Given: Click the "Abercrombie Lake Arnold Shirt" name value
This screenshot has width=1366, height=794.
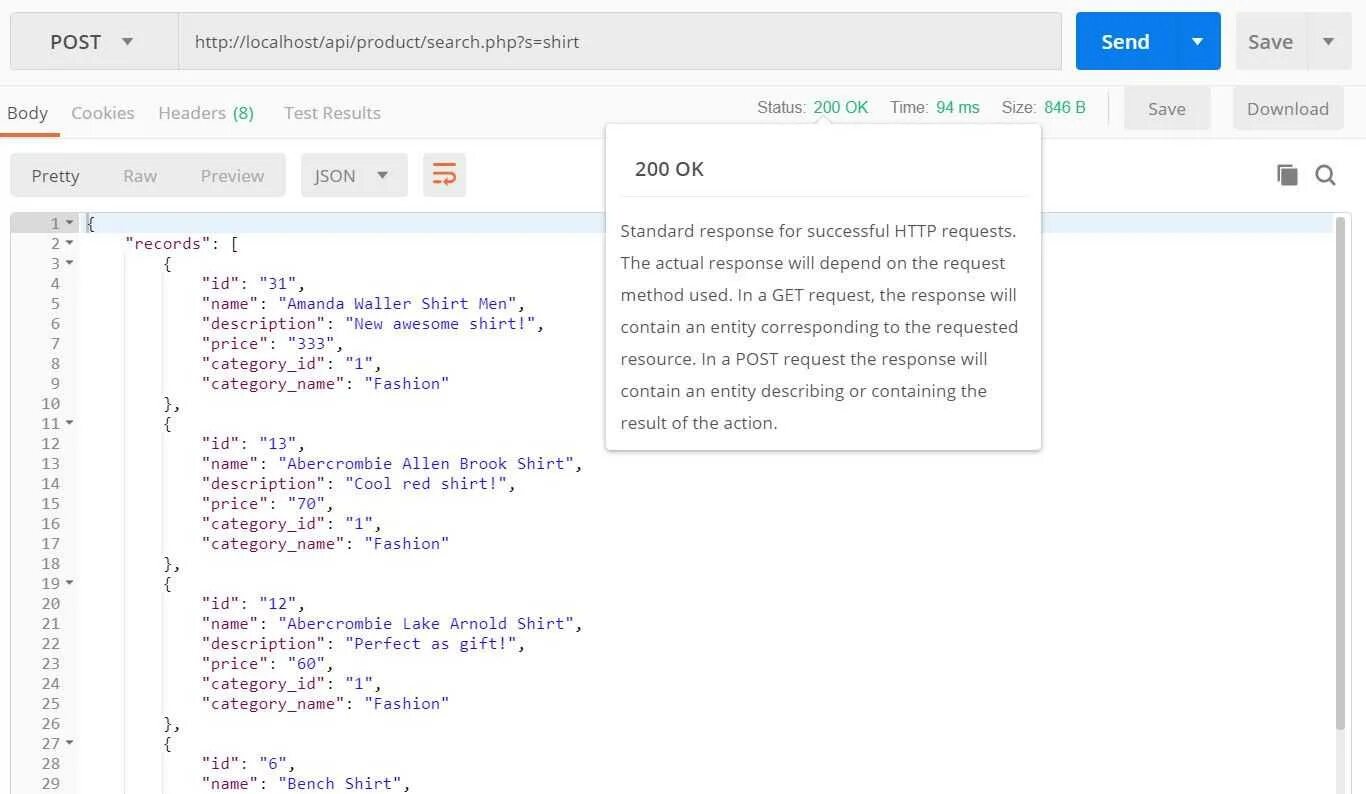Looking at the screenshot, I should (427, 623).
